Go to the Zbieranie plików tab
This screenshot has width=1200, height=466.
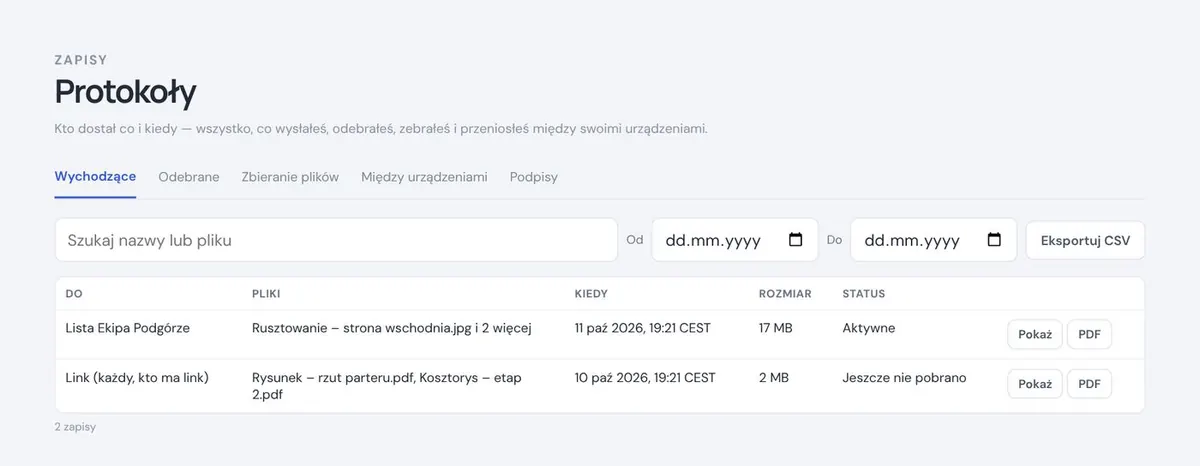click(290, 177)
